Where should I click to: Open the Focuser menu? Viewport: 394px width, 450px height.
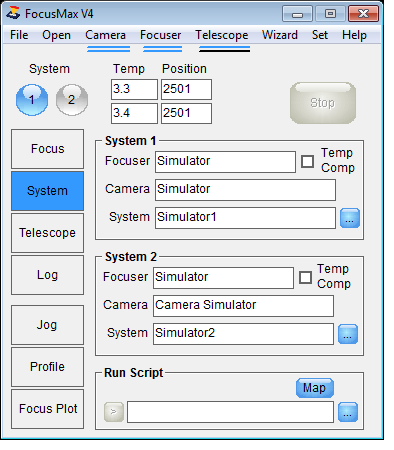pos(160,35)
